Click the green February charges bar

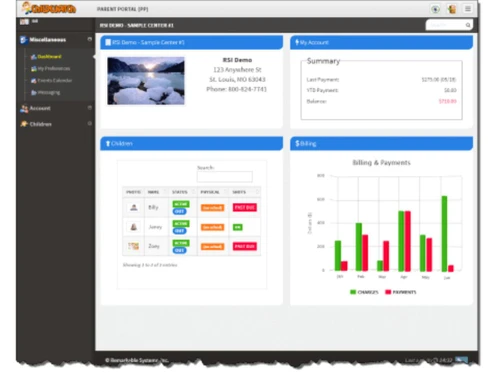[359, 247]
